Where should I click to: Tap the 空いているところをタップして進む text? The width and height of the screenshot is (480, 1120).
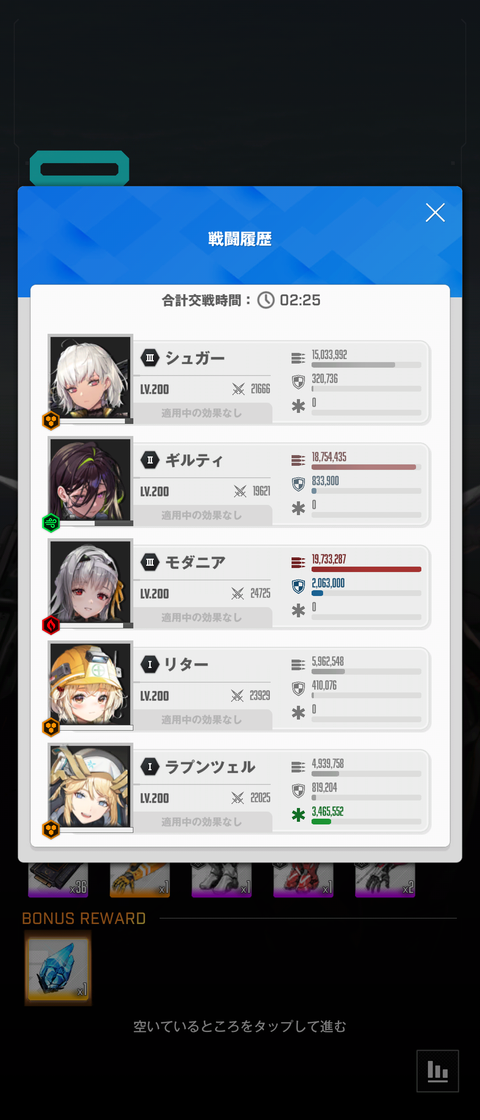(240, 1026)
